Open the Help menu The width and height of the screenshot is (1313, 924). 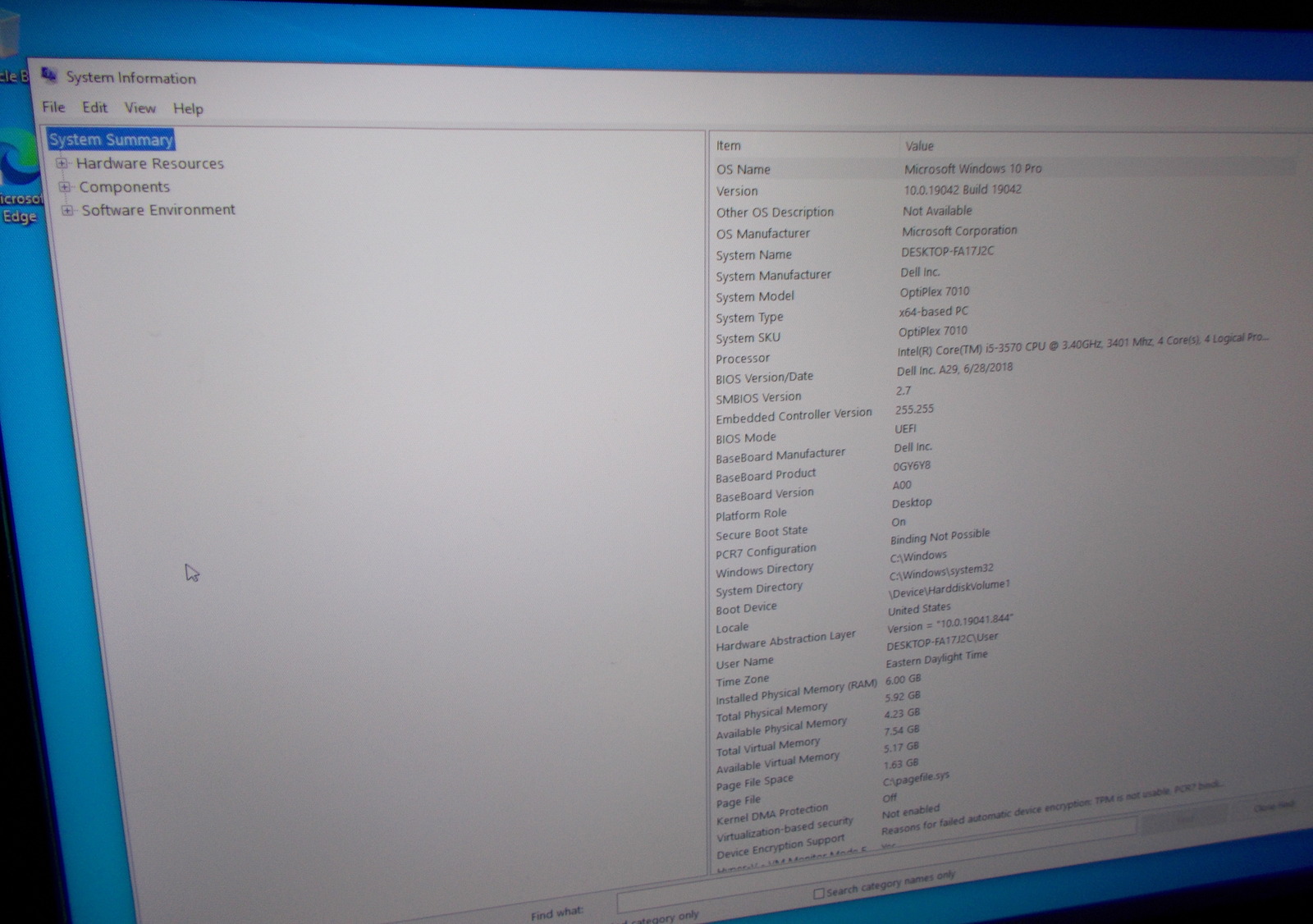click(x=188, y=108)
